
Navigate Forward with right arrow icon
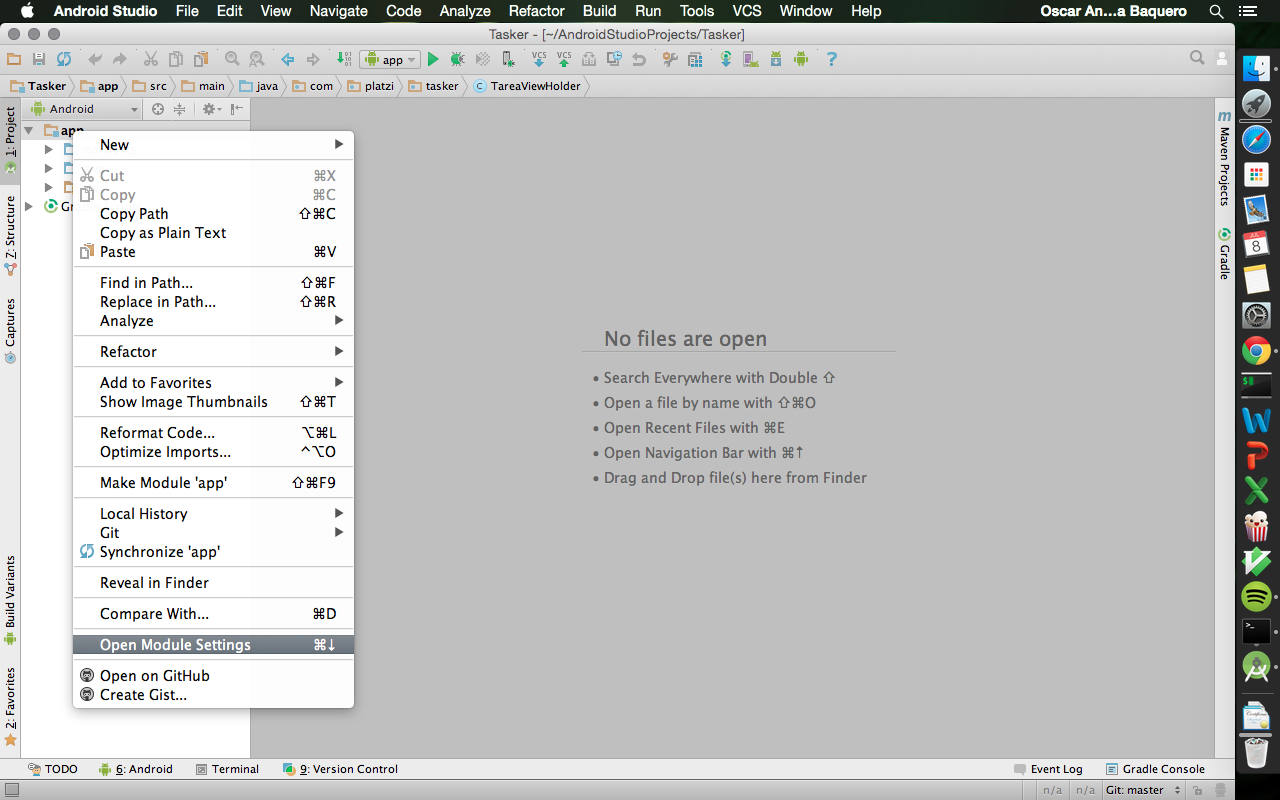[x=312, y=59]
